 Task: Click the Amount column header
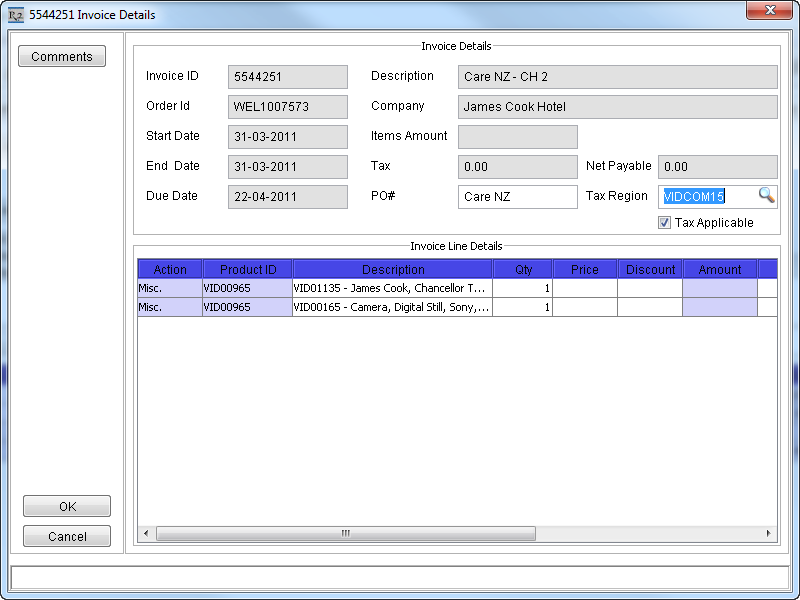720,270
